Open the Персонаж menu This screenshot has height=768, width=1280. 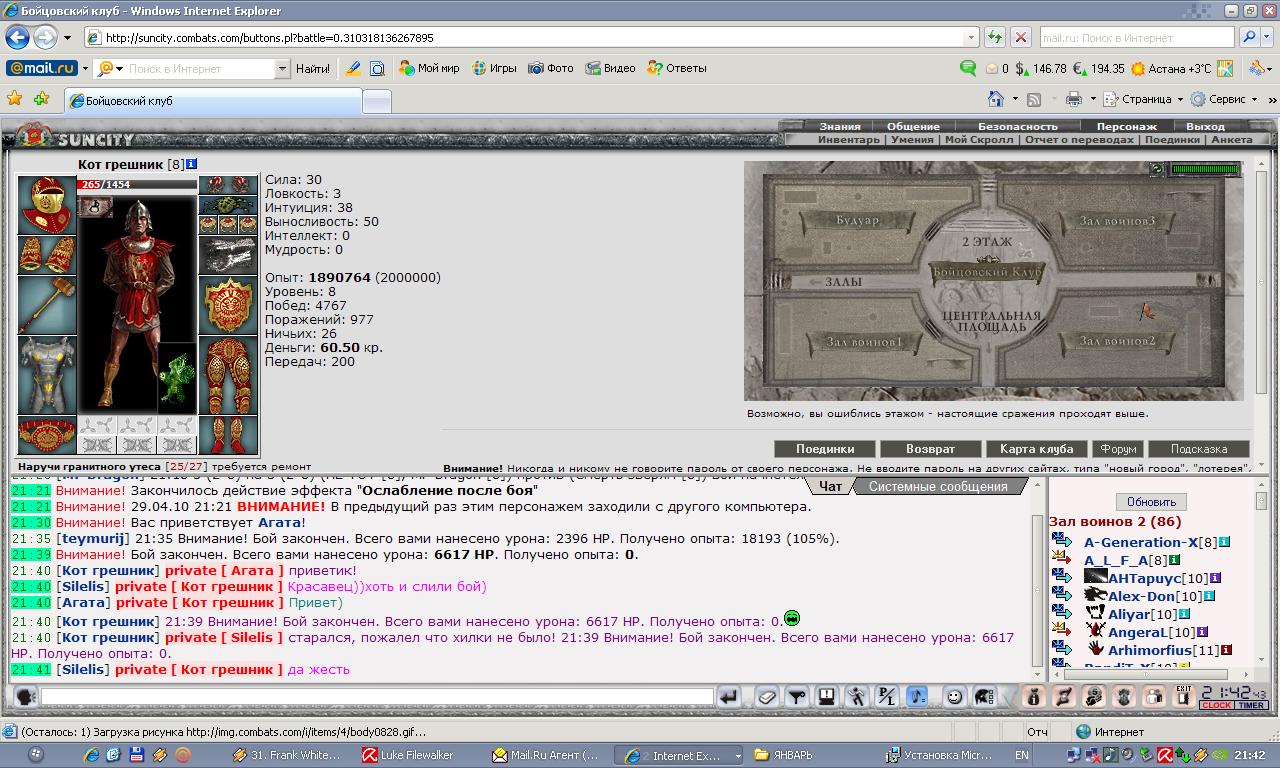click(1126, 127)
